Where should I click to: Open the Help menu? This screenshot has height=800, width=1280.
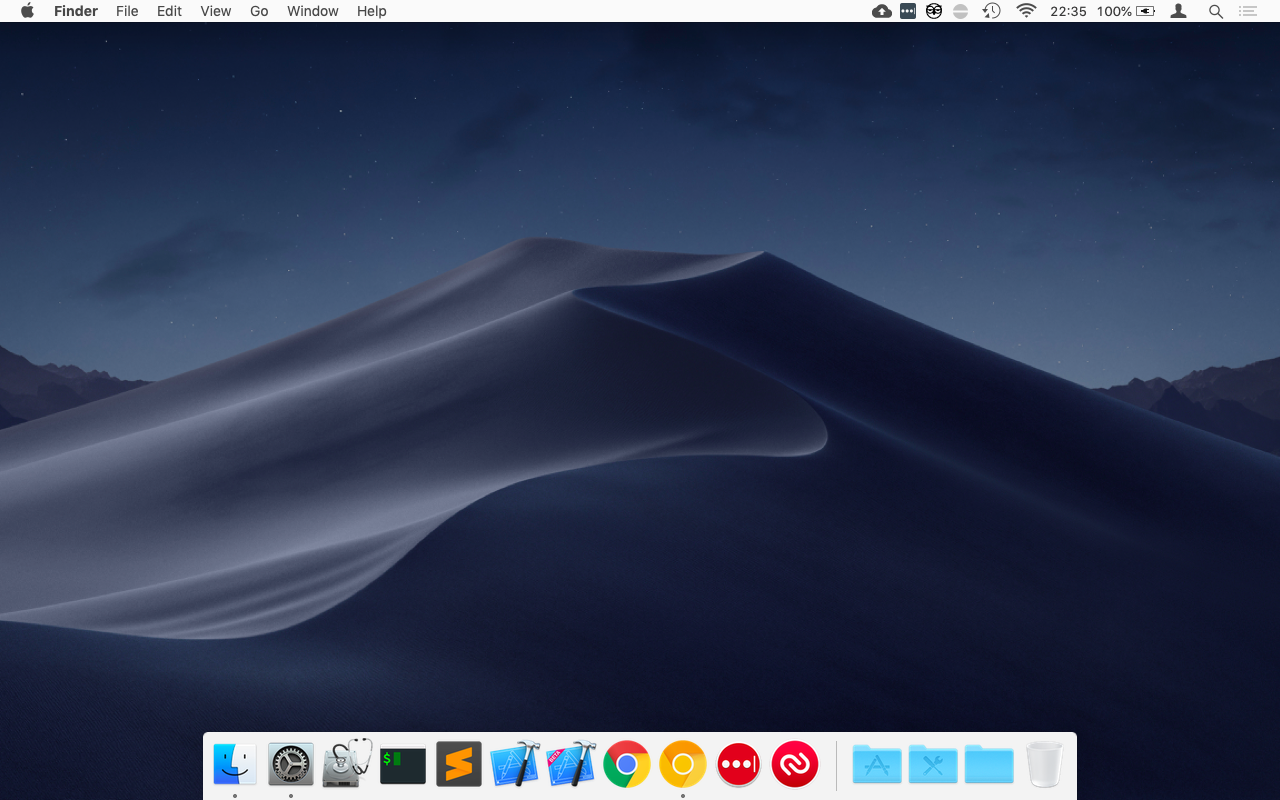(372, 11)
